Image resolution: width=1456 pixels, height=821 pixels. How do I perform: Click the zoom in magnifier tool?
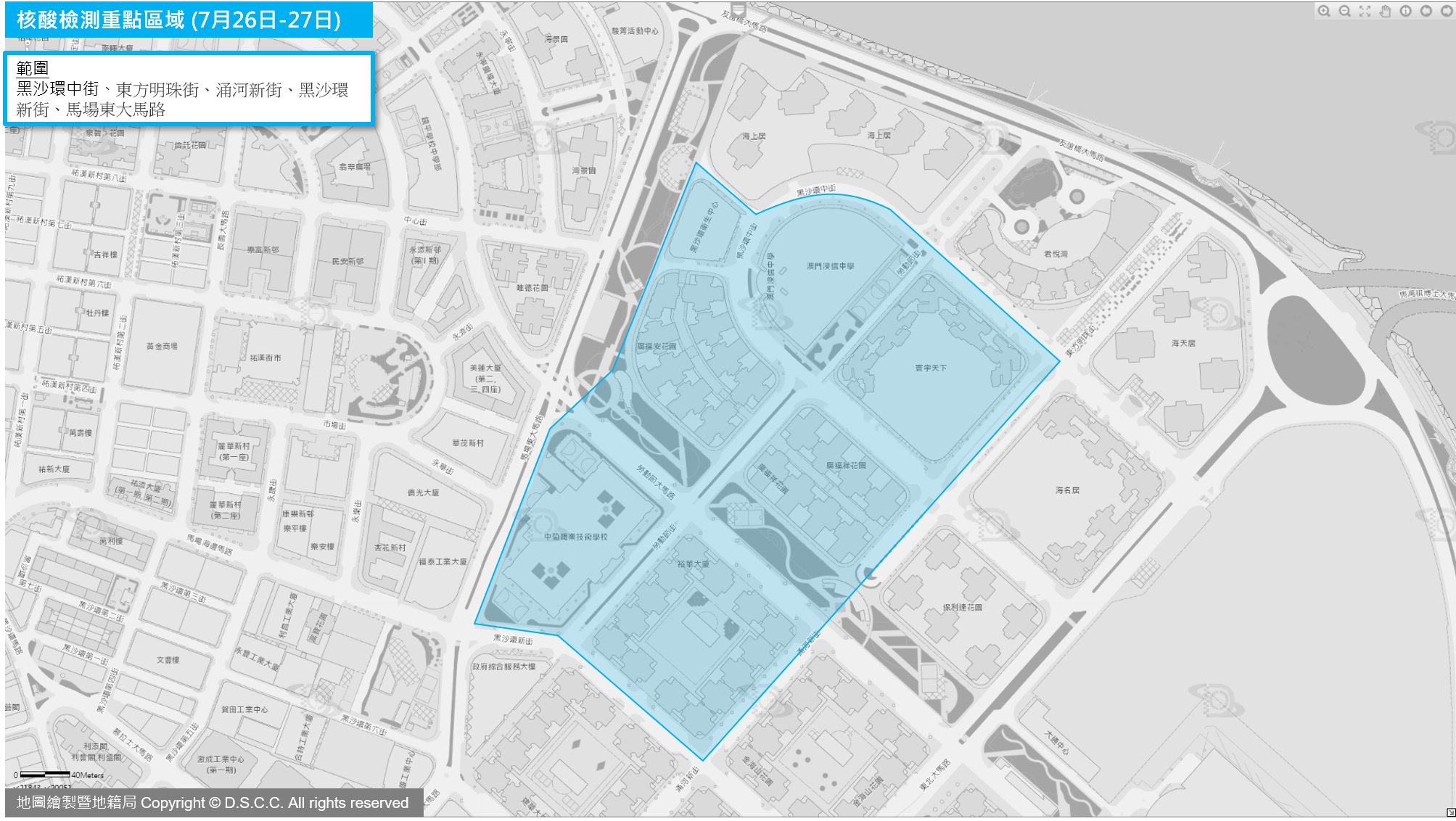(x=1324, y=11)
